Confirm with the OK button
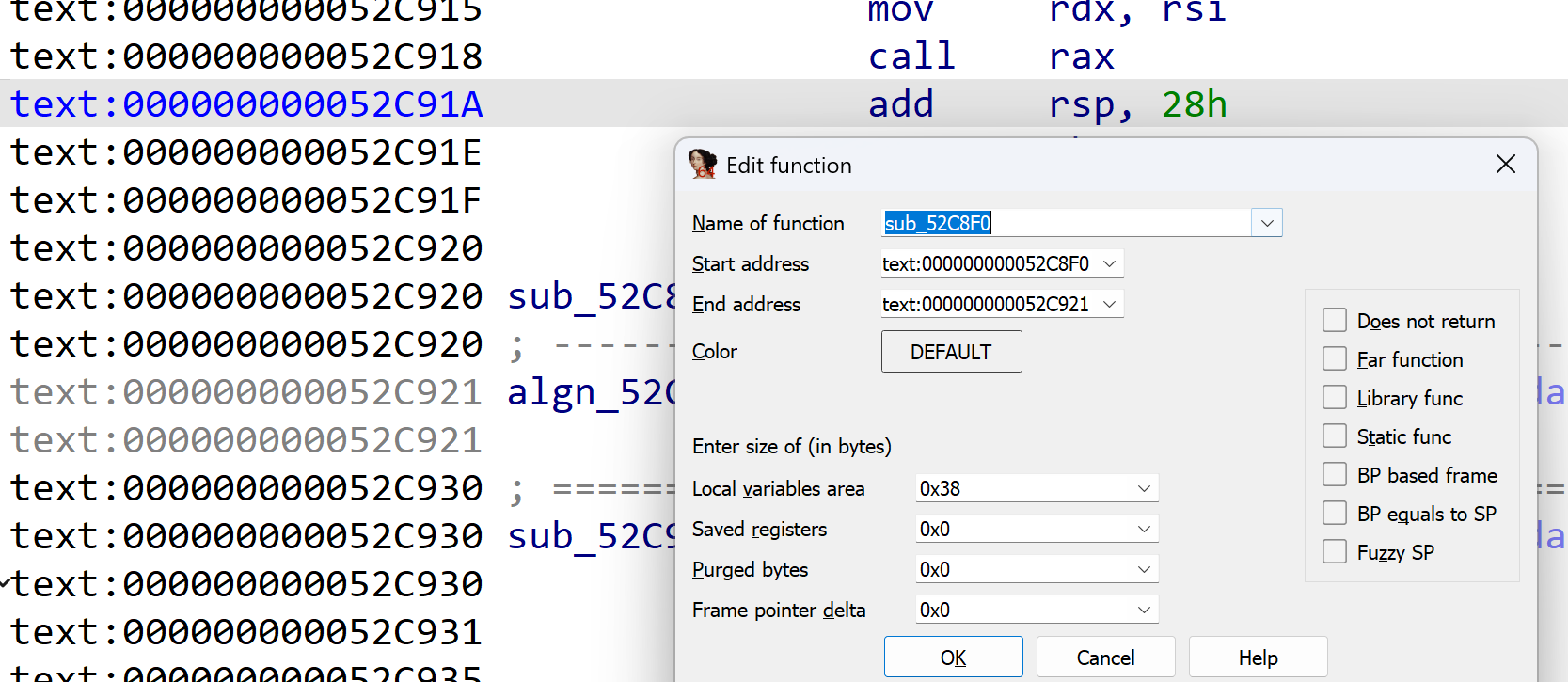 pyautogui.click(x=954, y=657)
